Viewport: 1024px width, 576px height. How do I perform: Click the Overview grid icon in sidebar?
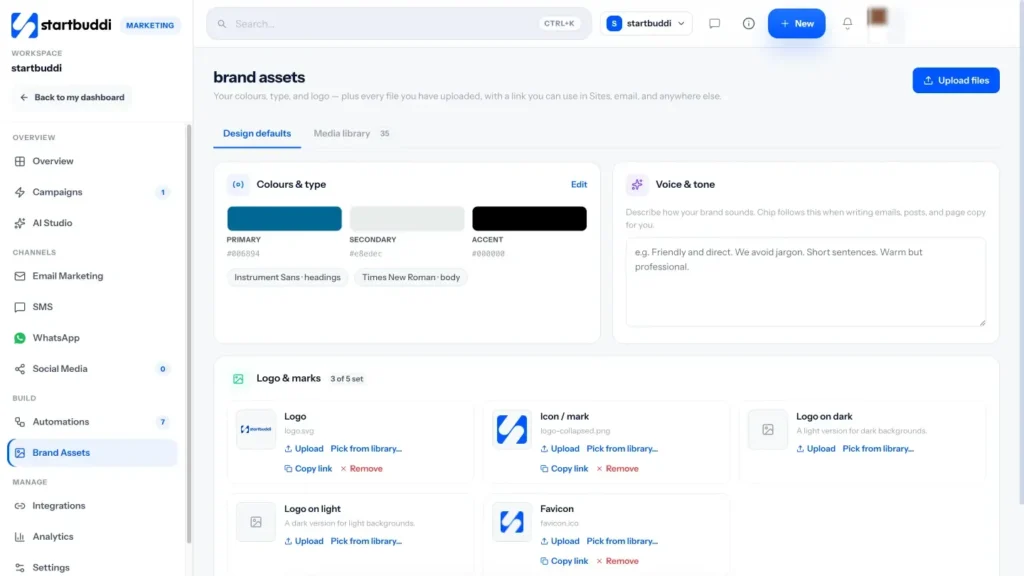point(20,161)
